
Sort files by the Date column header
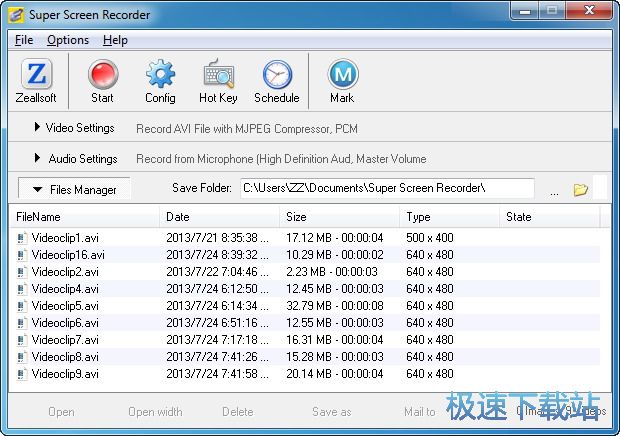point(220,217)
